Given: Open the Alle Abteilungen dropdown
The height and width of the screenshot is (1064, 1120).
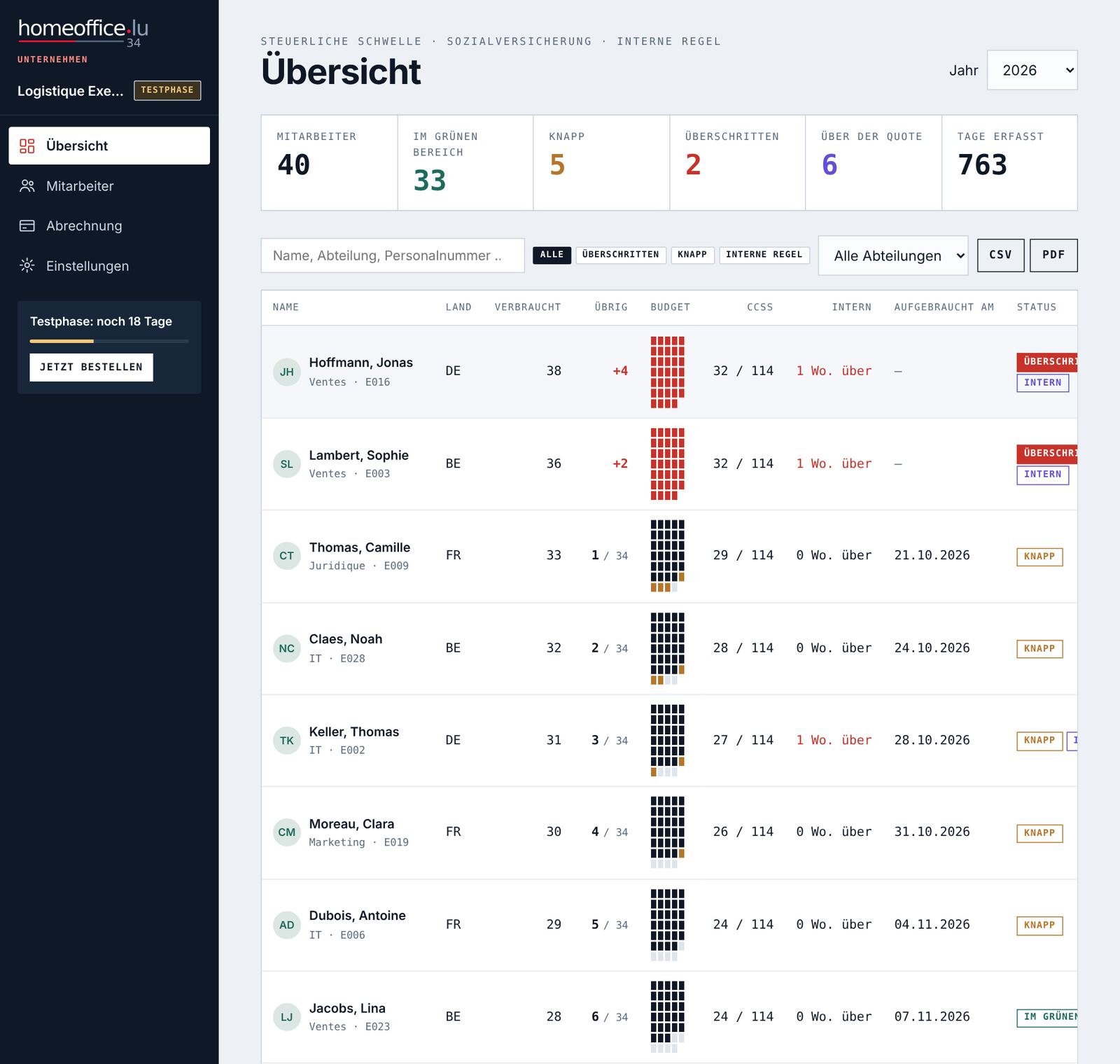Looking at the screenshot, I should click(x=893, y=255).
